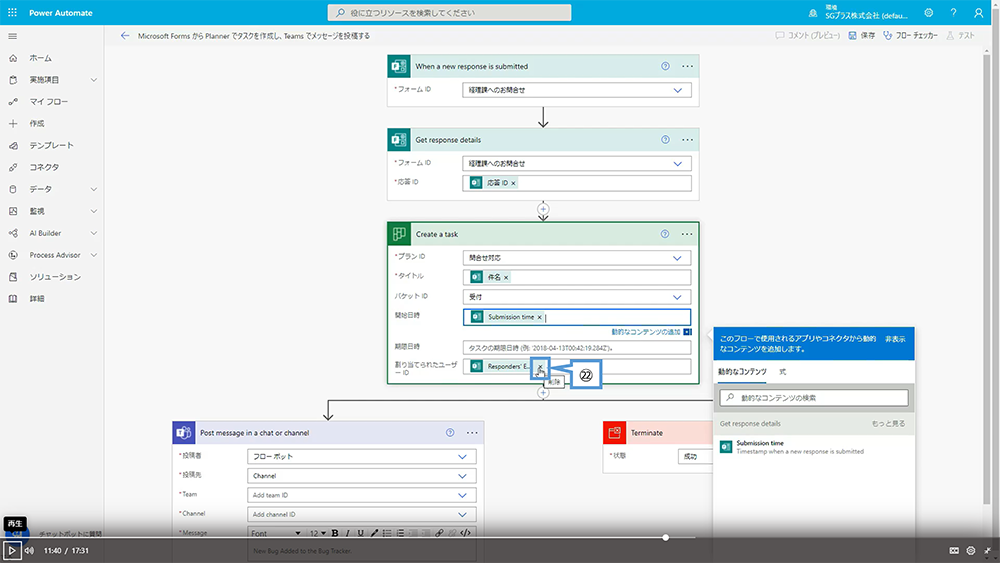Collapse the left navigation hamburger menu
1000x563 pixels.
tap(12, 36)
